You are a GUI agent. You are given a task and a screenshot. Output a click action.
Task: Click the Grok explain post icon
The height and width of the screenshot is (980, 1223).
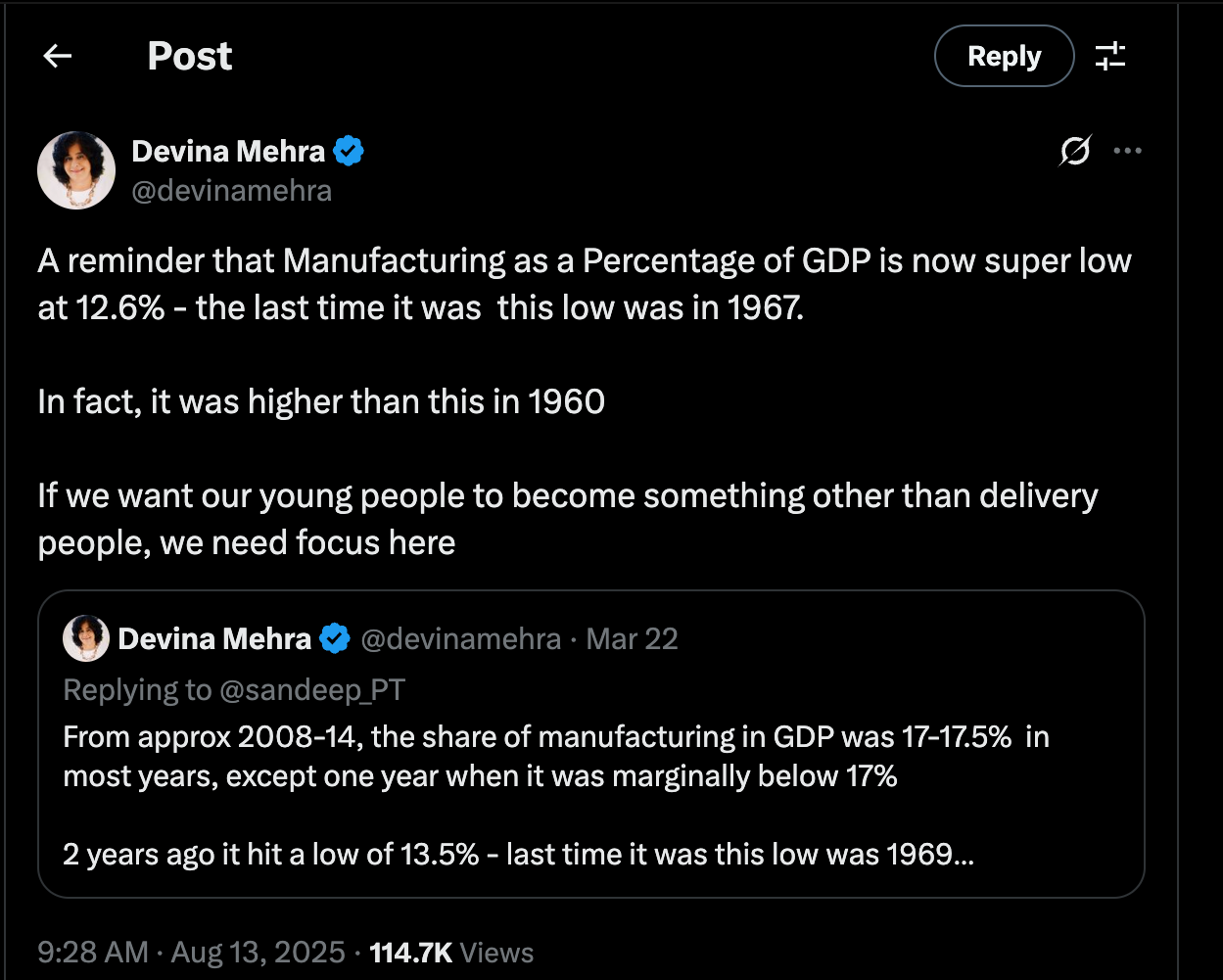1075,152
